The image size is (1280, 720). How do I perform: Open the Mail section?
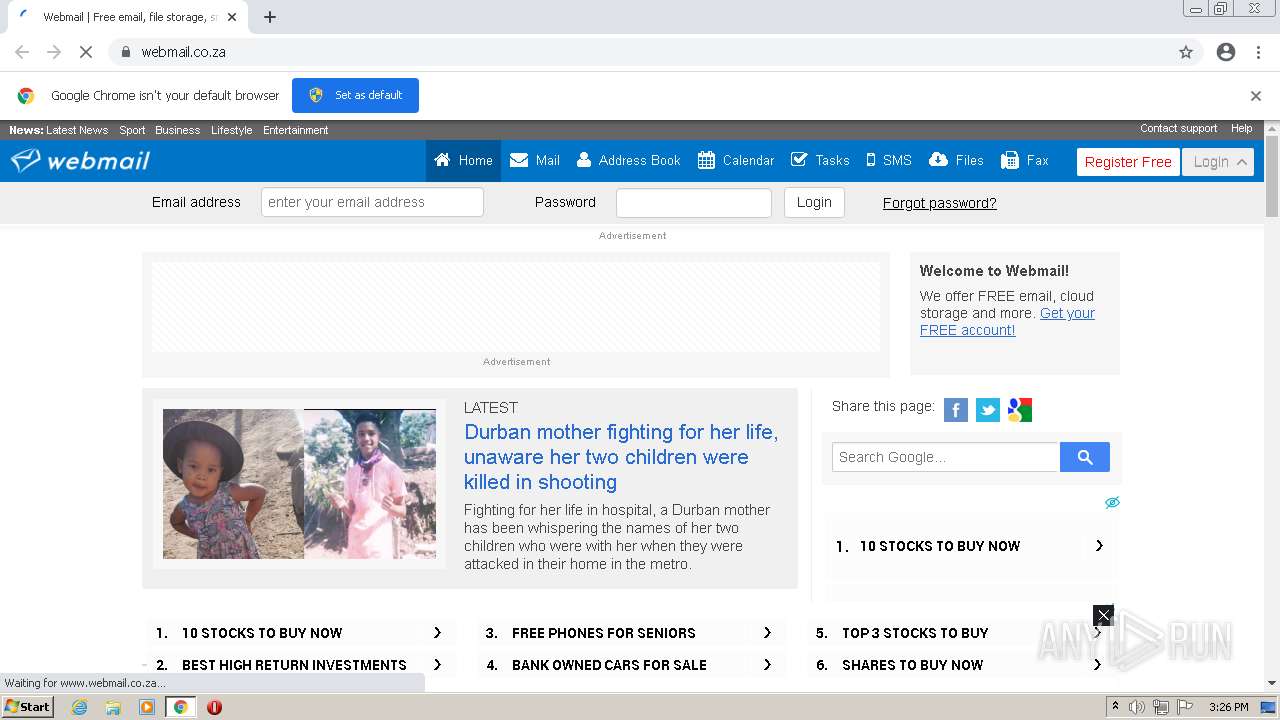(534, 161)
